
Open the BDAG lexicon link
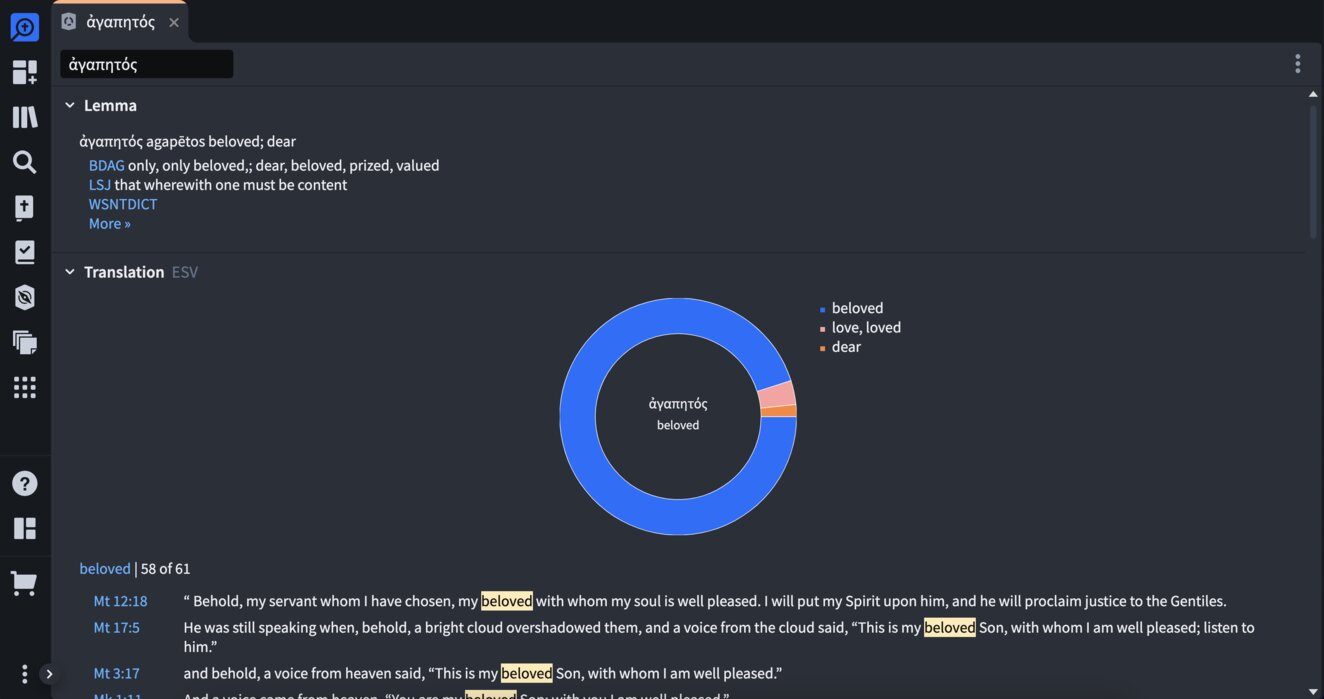coord(106,166)
